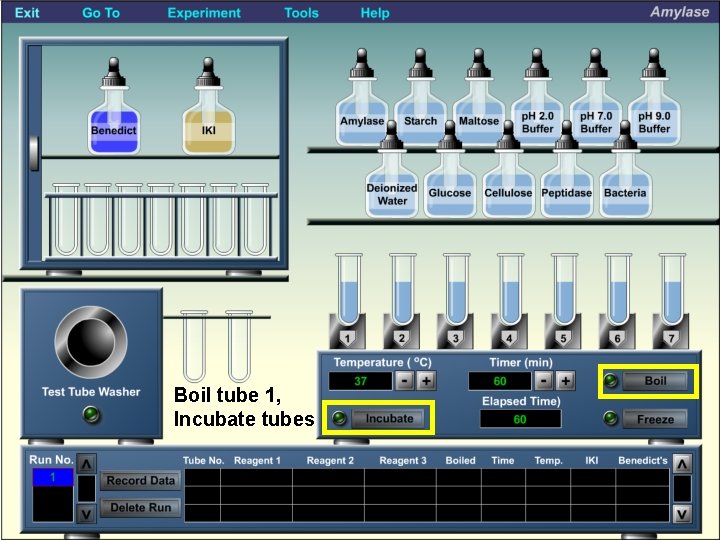Screen dimensions: 720x540
Task: Click Run No. down arrow
Action: (86, 513)
